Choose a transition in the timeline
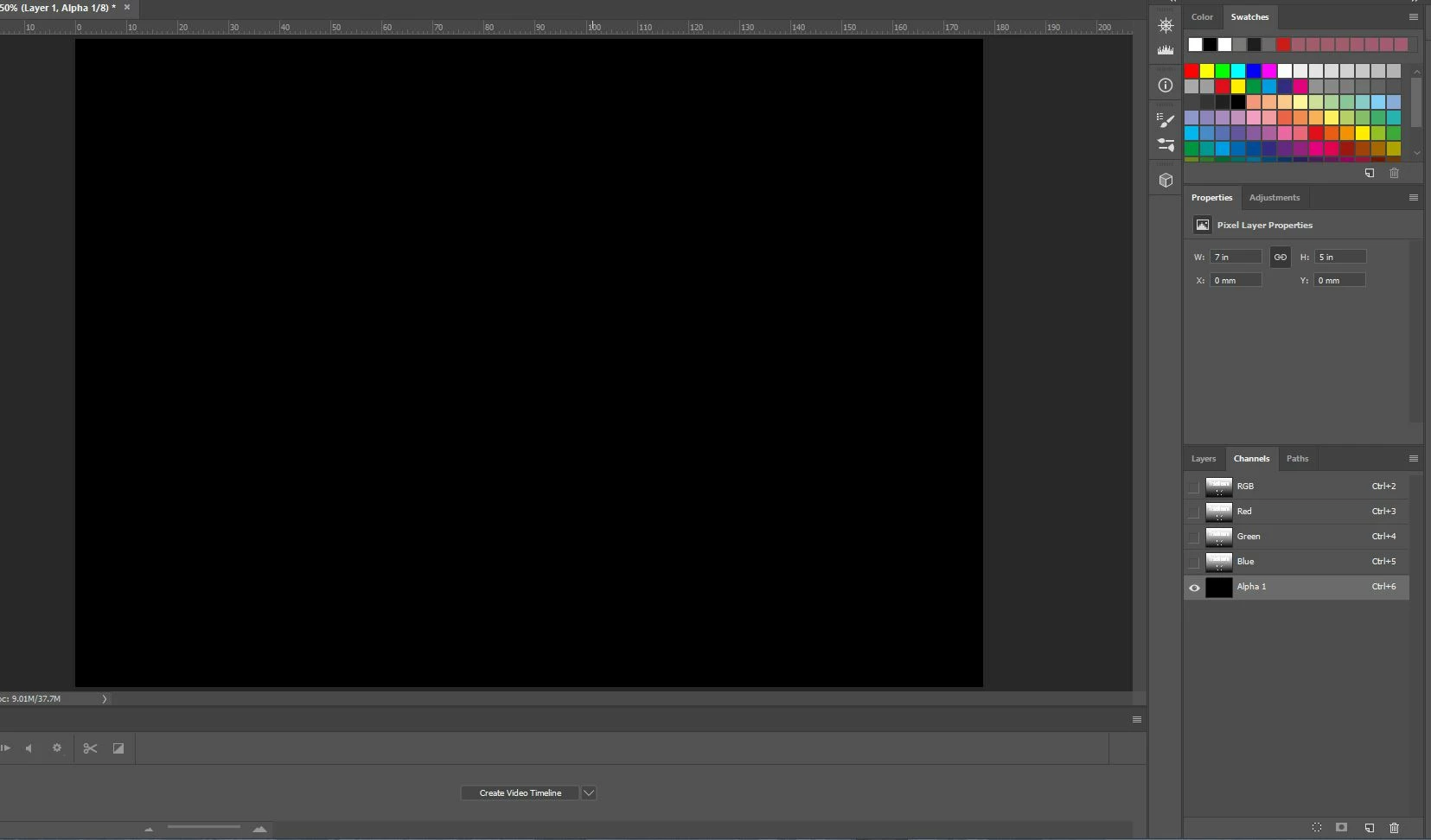Screen dimensions: 1431x840 [118, 748]
